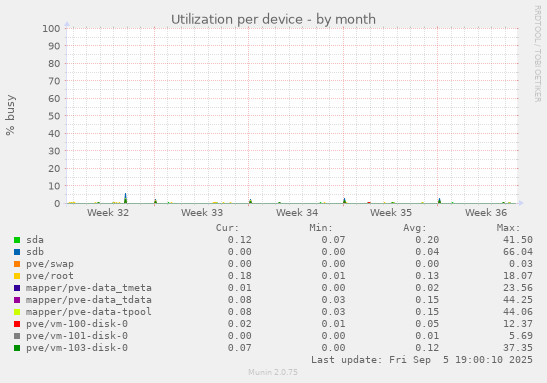This screenshot has width=547, height=383.
Task: Click the pve/swap orange legend swatch
Action: (17, 264)
